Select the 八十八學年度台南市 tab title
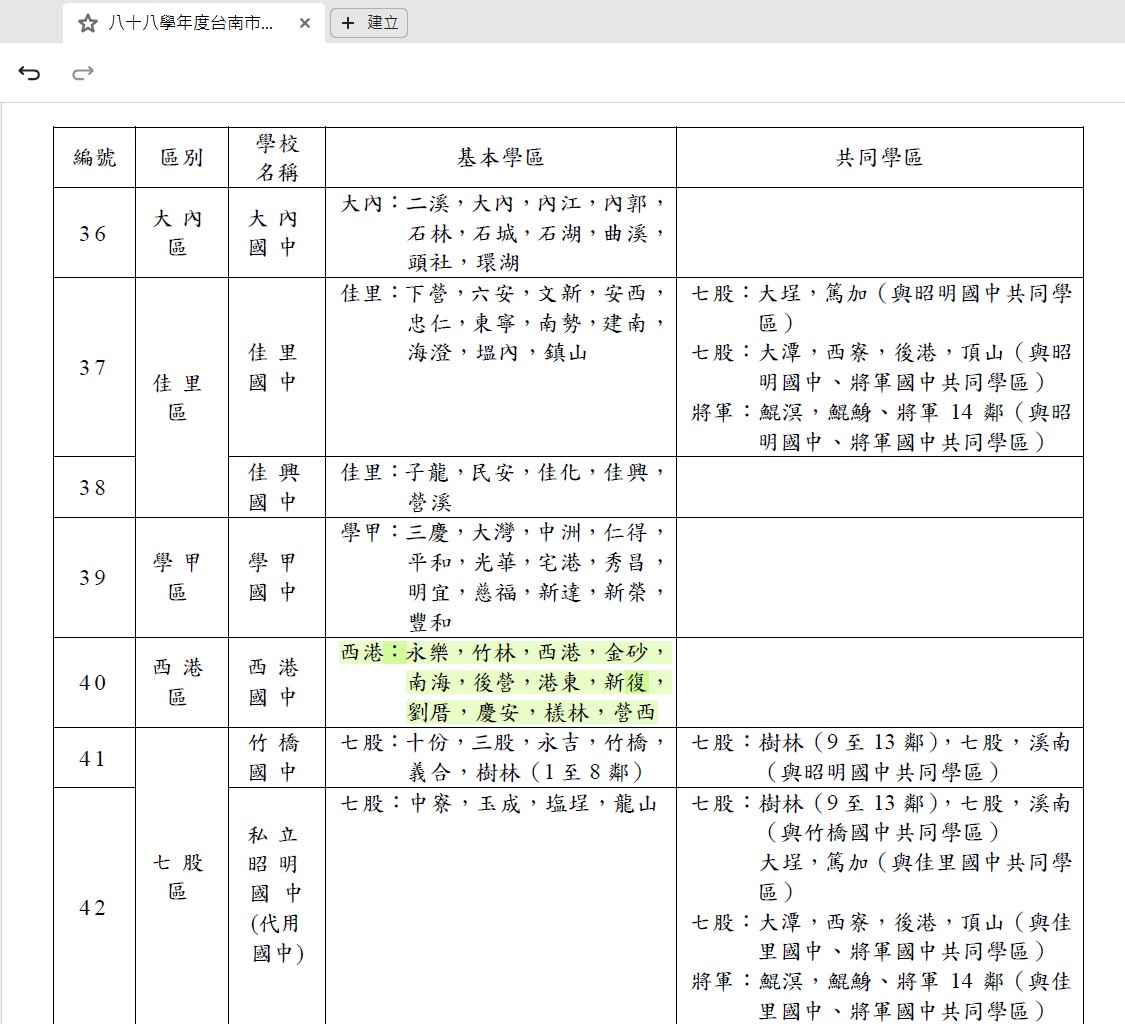1125x1024 pixels. pos(190,23)
